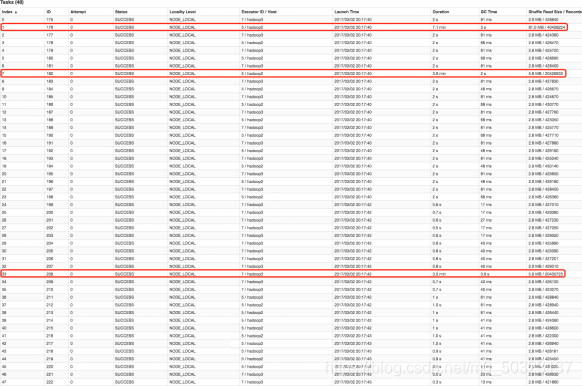Sort tasks by the Duration header
The image size is (582, 386).
coord(441,12)
